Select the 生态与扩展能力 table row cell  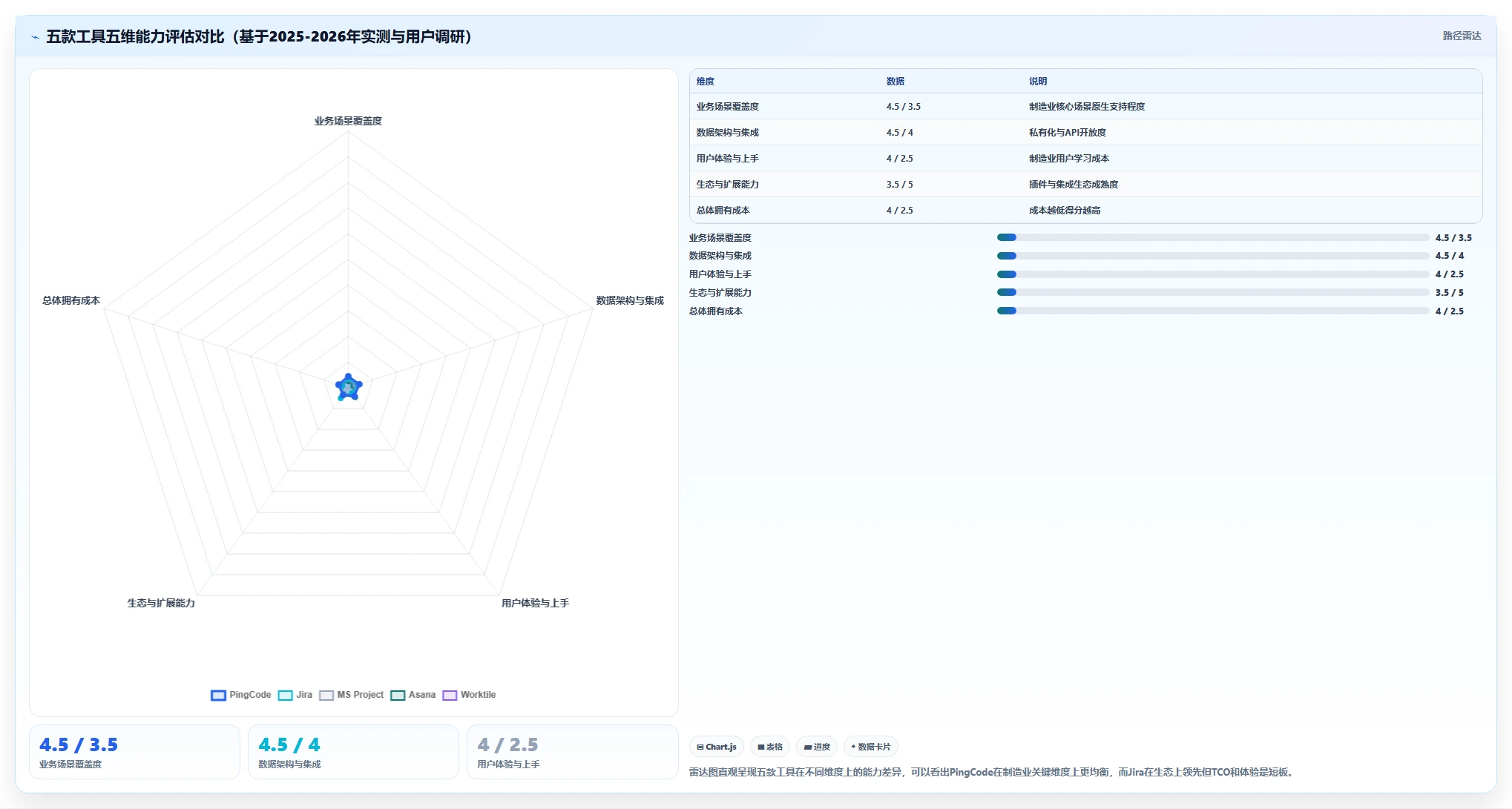[728, 185]
